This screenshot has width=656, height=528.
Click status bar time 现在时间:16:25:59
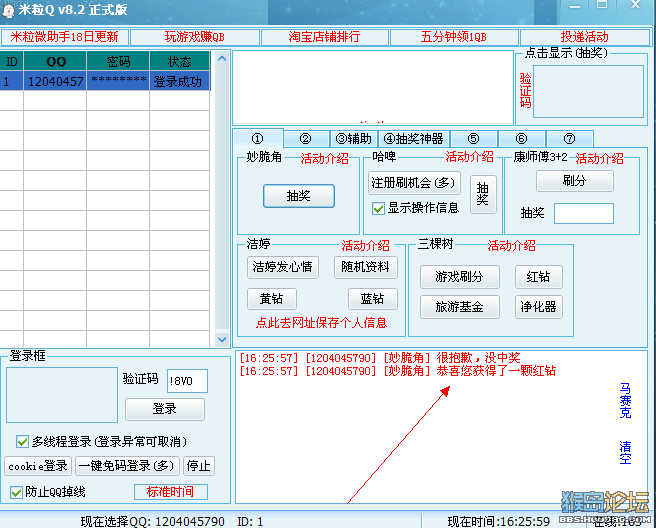(x=498, y=521)
